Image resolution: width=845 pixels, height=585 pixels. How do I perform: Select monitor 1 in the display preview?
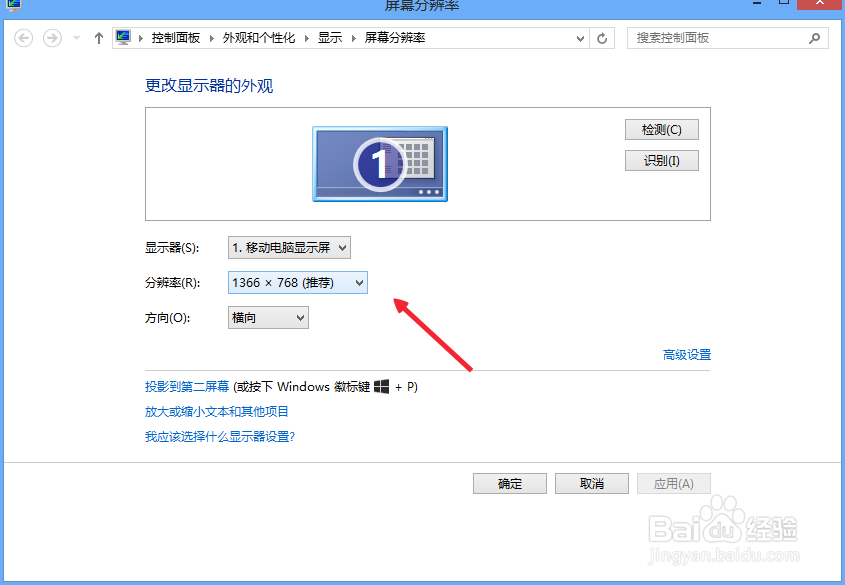click(x=380, y=164)
